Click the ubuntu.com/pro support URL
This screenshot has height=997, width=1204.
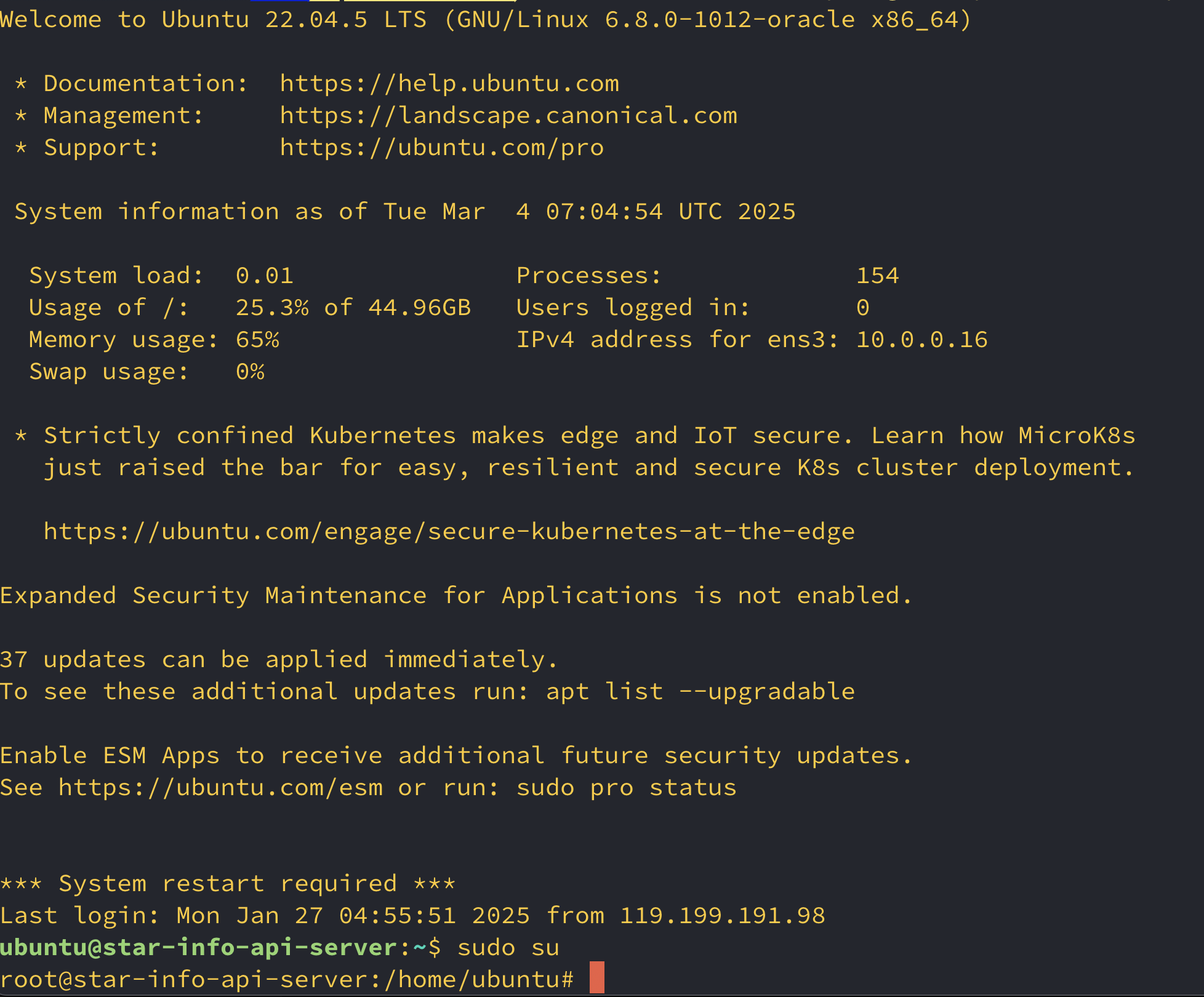click(x=441, y=148)
